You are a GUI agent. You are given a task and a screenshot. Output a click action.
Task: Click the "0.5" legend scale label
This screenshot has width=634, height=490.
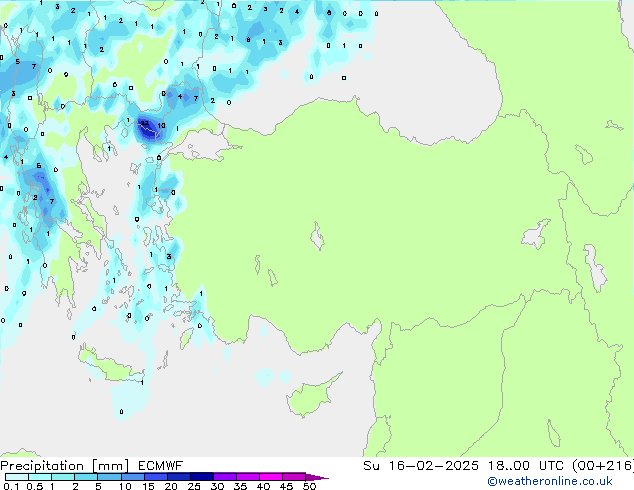(x=34, y=486)
